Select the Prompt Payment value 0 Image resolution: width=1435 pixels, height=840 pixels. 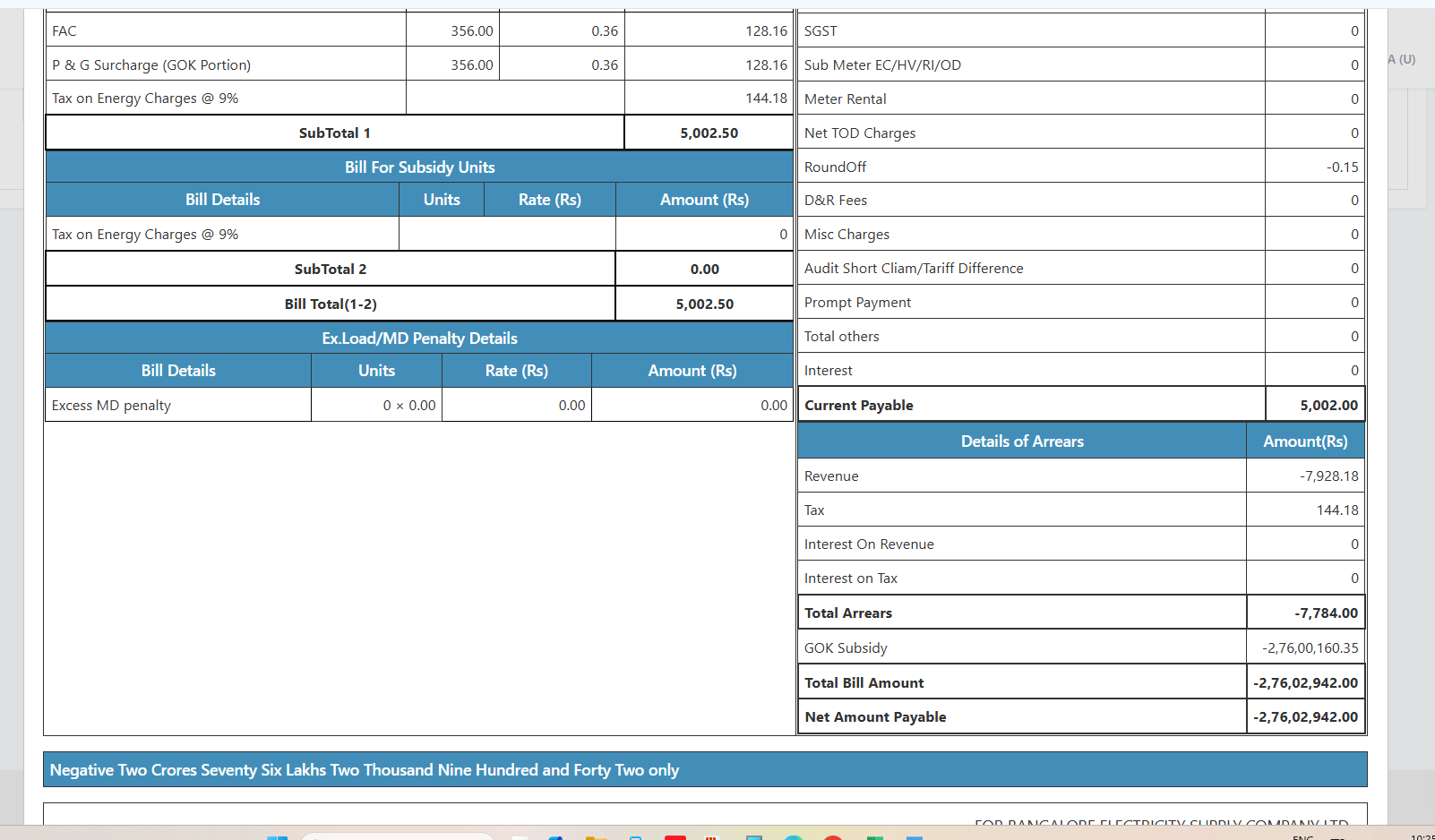(x=1354, y=303)
